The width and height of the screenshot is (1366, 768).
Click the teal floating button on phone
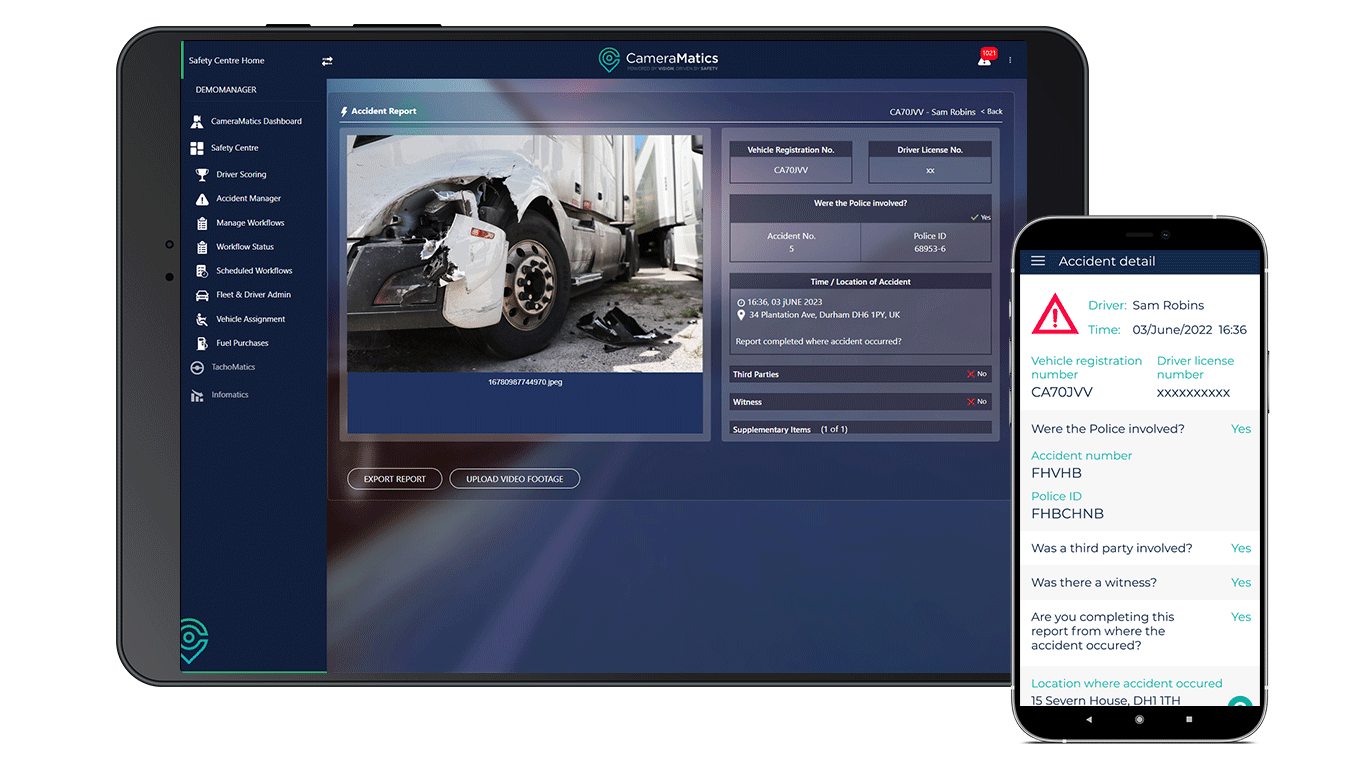[1240, 702]
